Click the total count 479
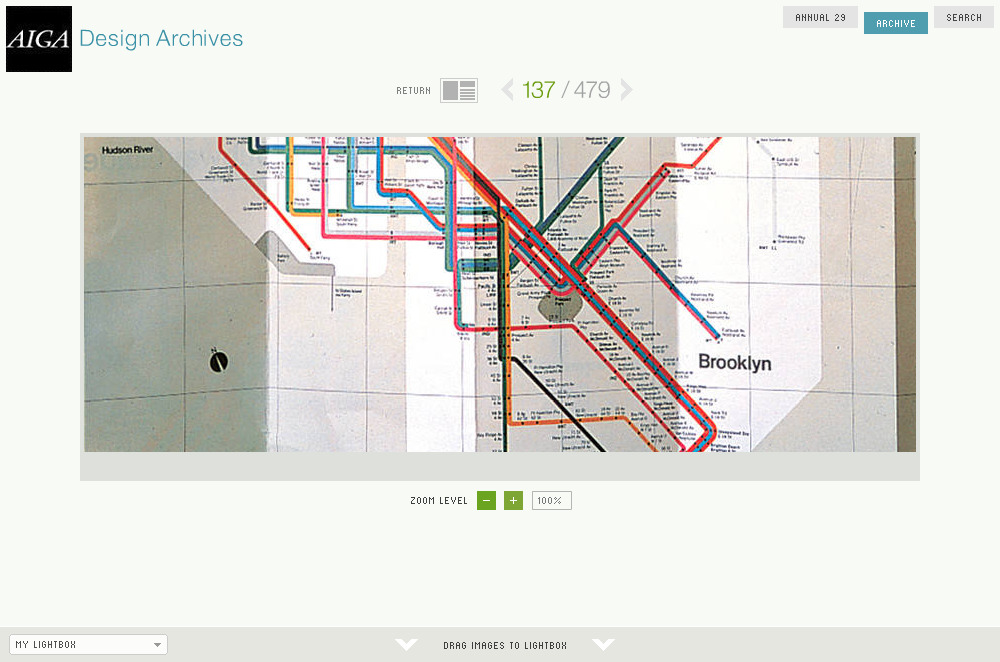The height and width of the screenshot is (662, 1000). pos(592,90)
